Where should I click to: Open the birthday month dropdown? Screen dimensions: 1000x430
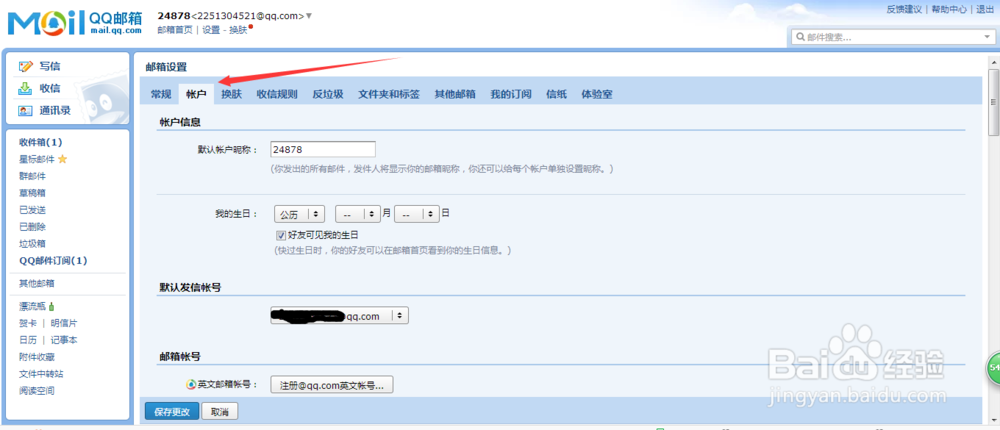tap(358, 214)
